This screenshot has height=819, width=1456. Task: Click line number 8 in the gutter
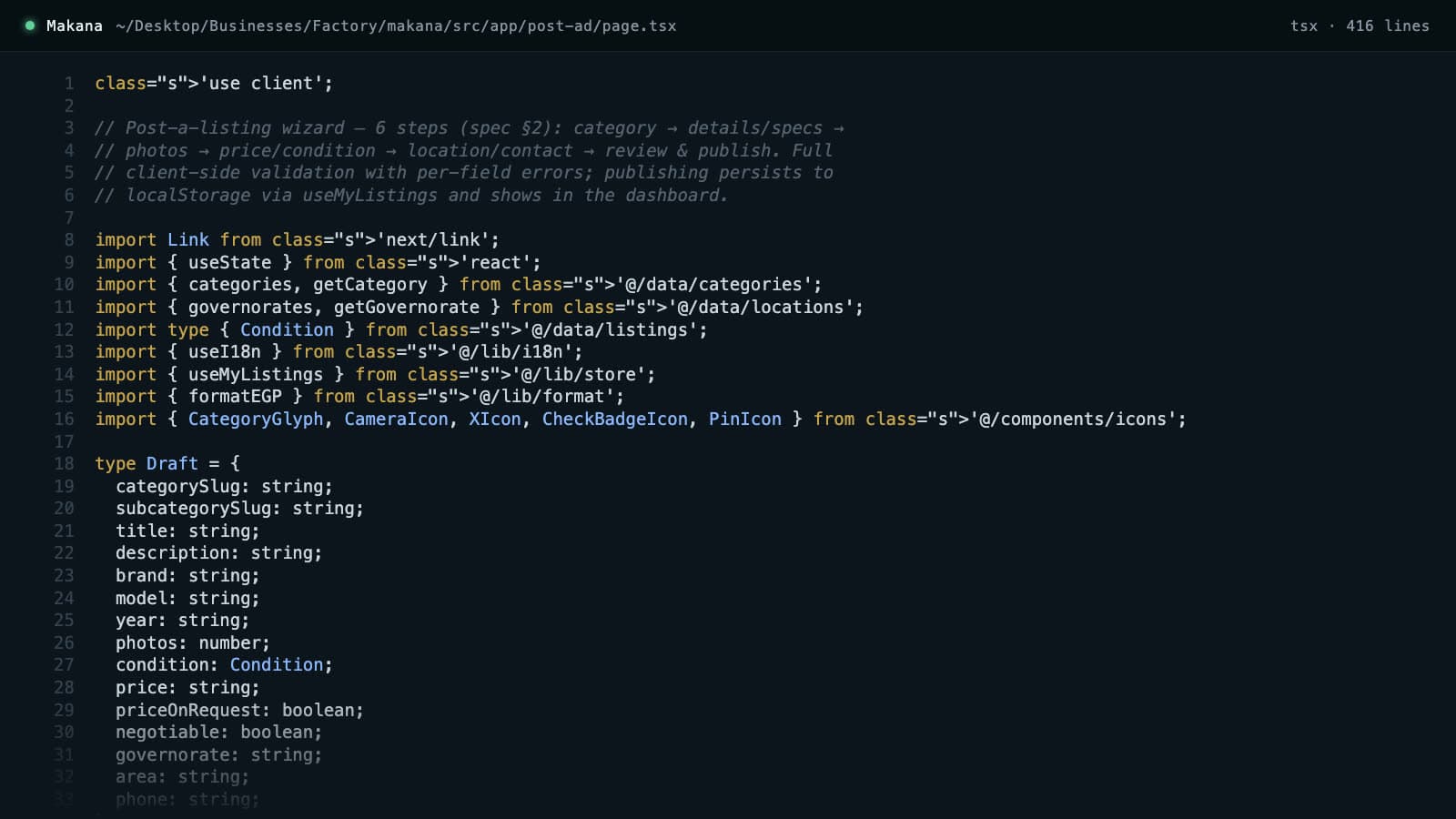tap(69, 239)
